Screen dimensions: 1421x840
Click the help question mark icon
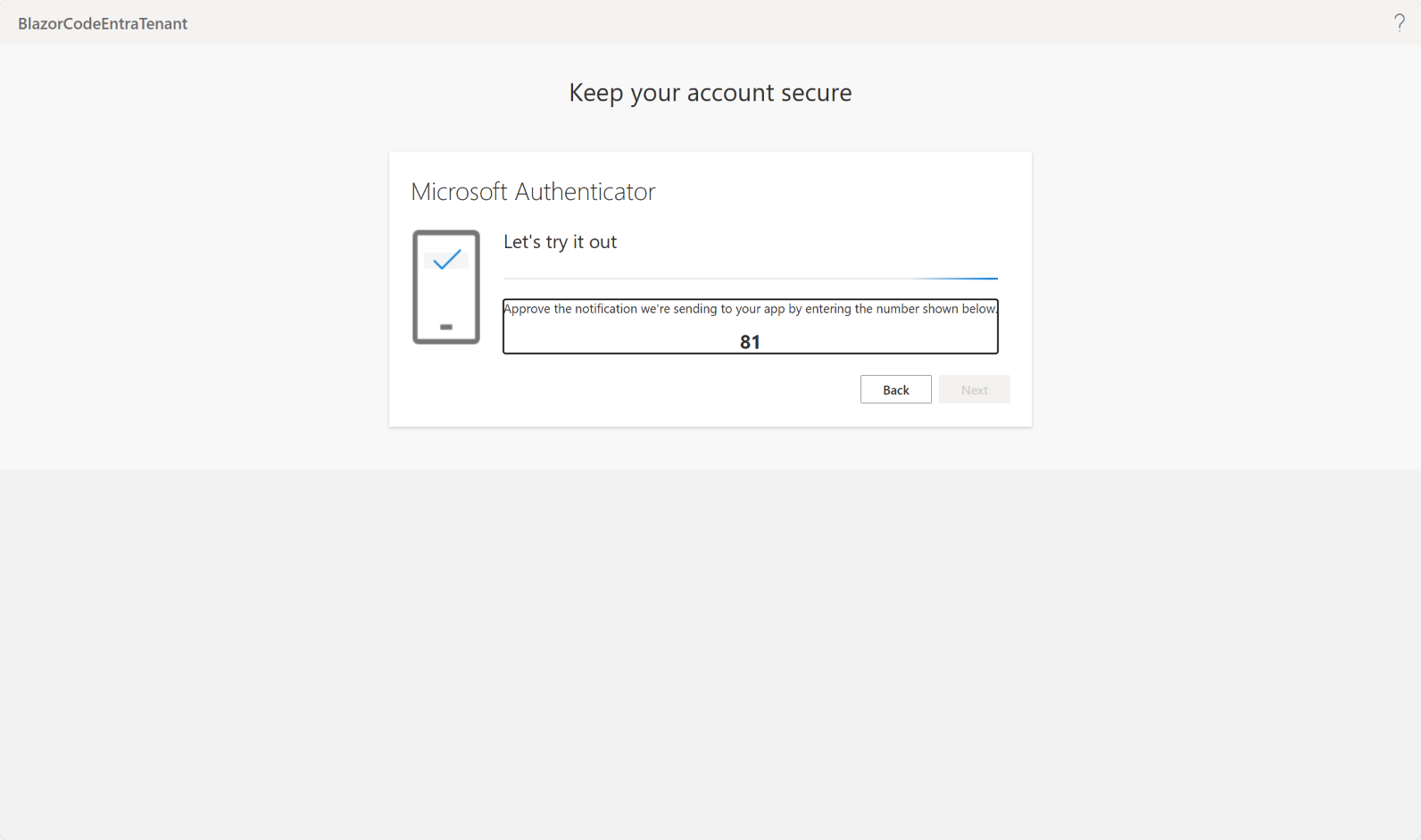click(x=1399, y=22)
